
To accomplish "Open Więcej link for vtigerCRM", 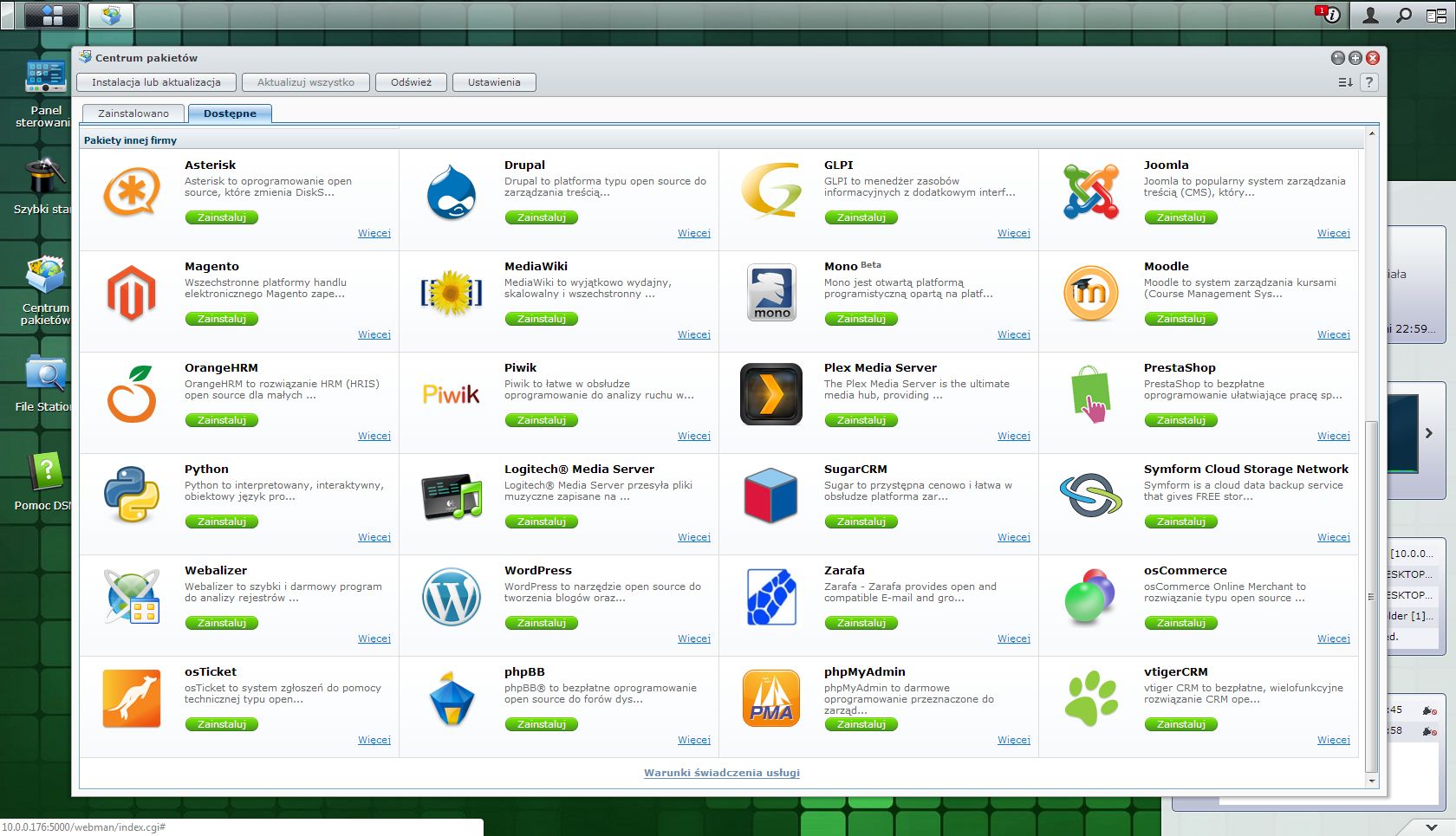I will (x=1334, y=740).
